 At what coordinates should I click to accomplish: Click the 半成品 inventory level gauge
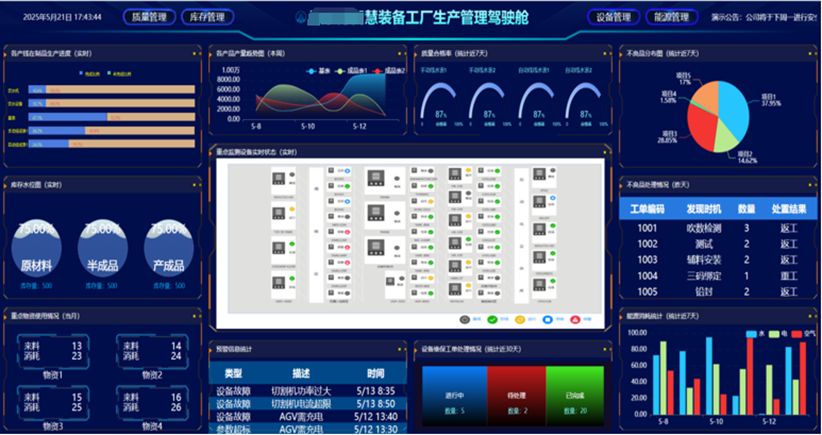105,246
